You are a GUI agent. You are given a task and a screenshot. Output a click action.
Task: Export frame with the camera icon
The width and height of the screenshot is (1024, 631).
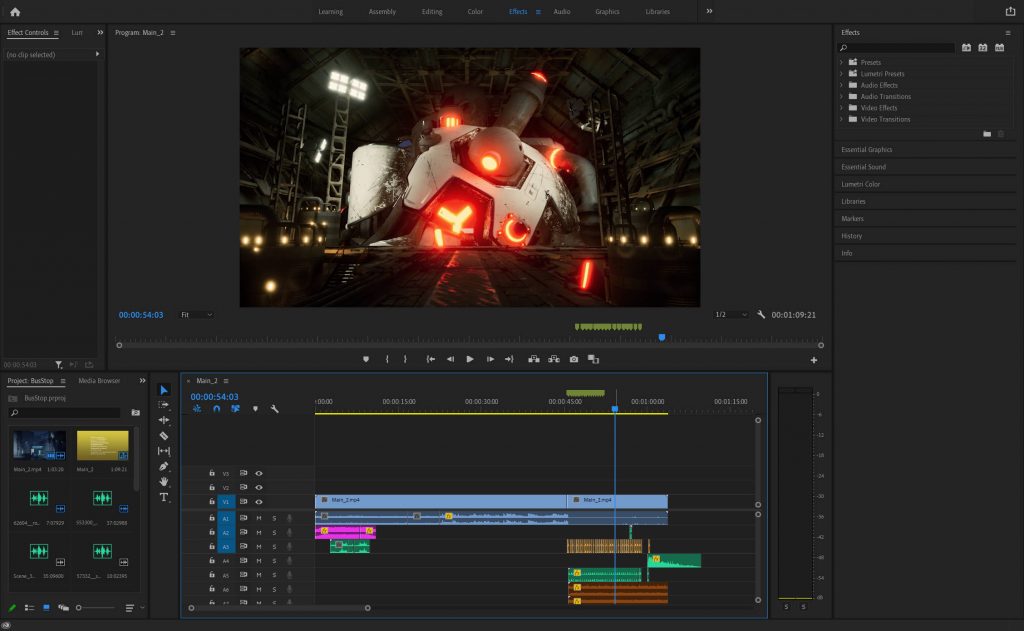(x=573, y=359)
